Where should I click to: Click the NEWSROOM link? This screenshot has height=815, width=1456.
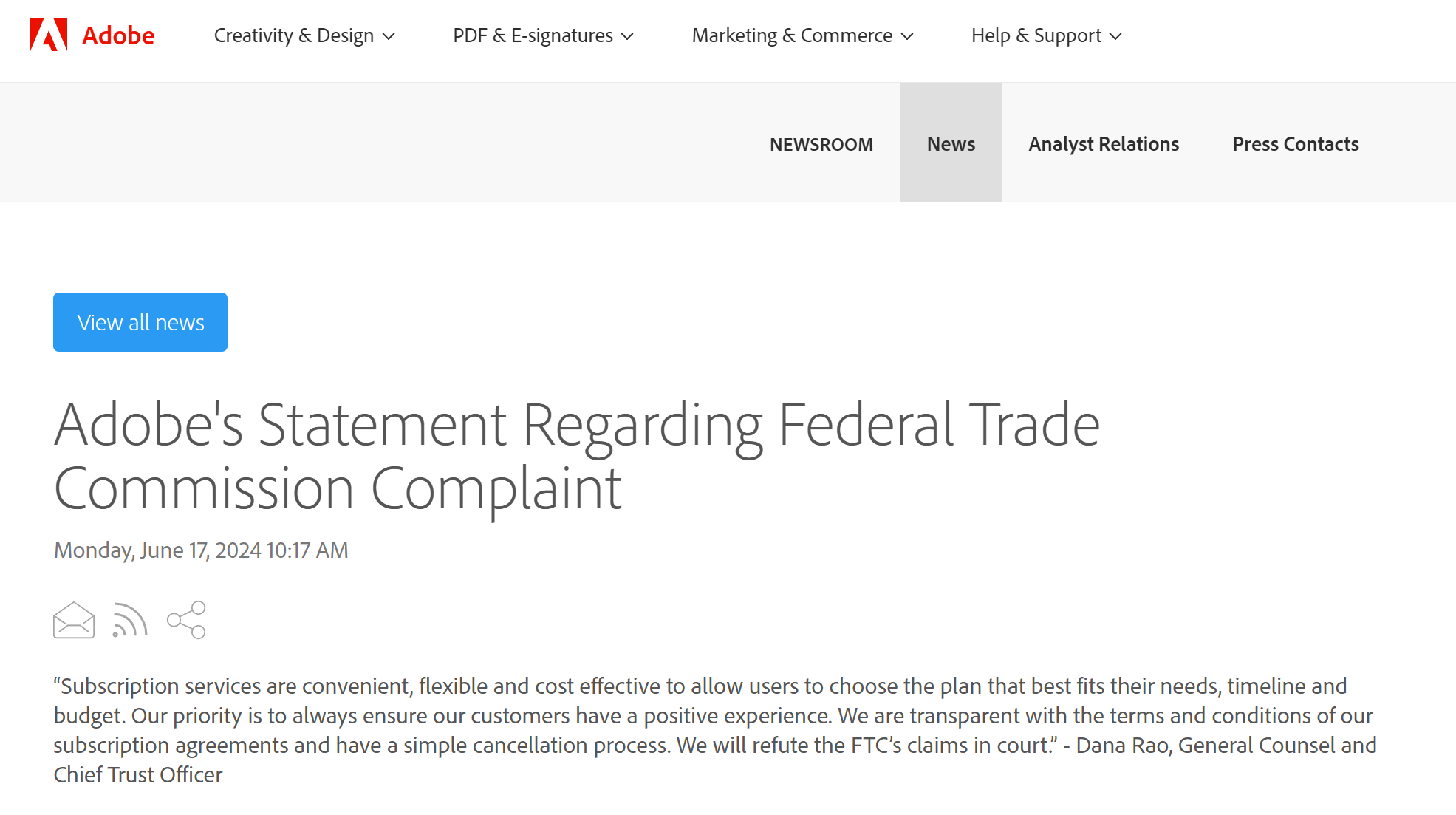pos(821,144)
